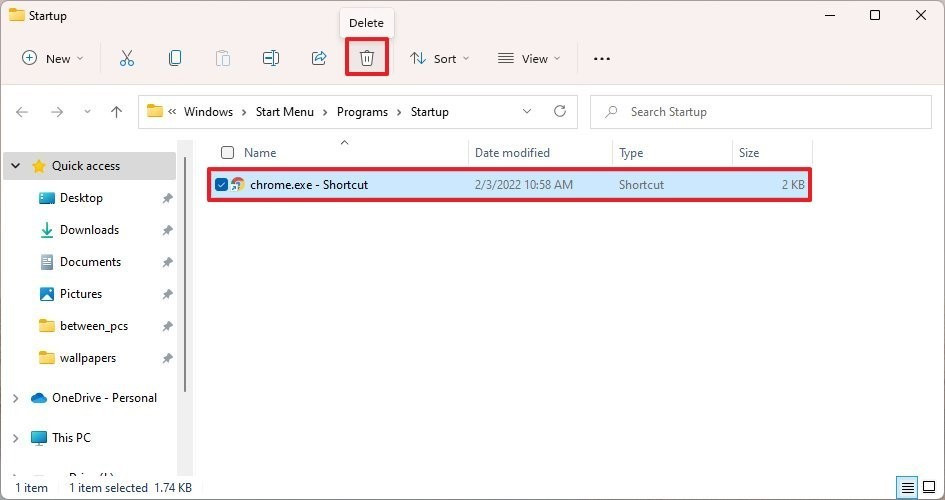This screenshot has height=500, width=945.
Task: Click Start Menu breadcrumb segment
Action: point(284,112)
